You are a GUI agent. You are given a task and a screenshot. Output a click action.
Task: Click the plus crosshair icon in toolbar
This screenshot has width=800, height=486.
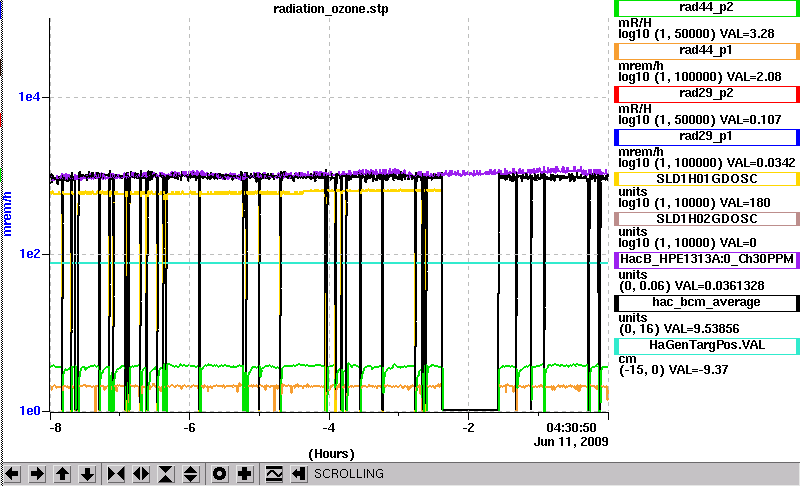(x=245, y=474)
